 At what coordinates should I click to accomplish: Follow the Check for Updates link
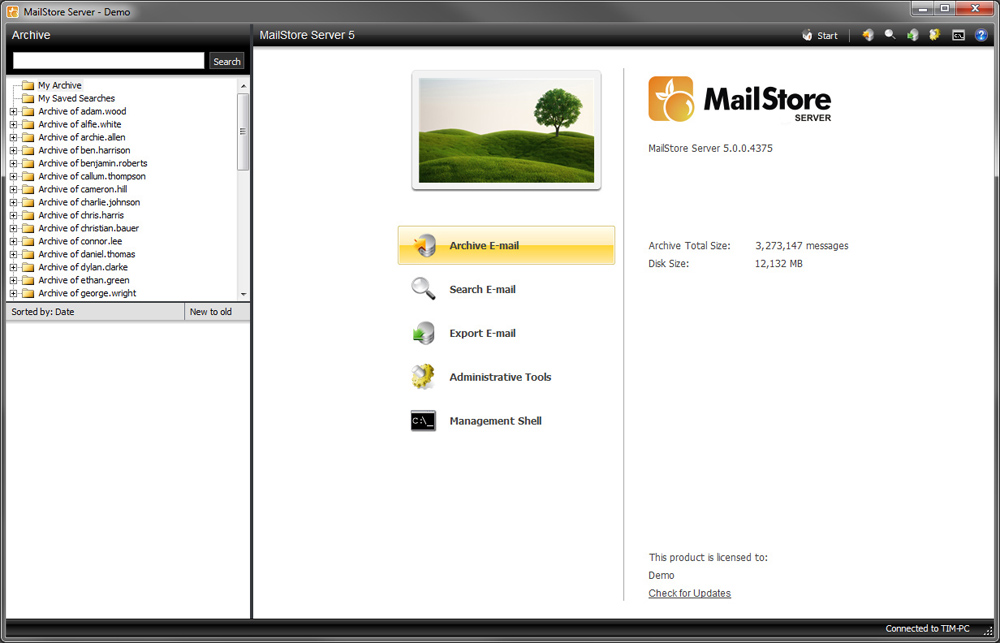[689, 593]
